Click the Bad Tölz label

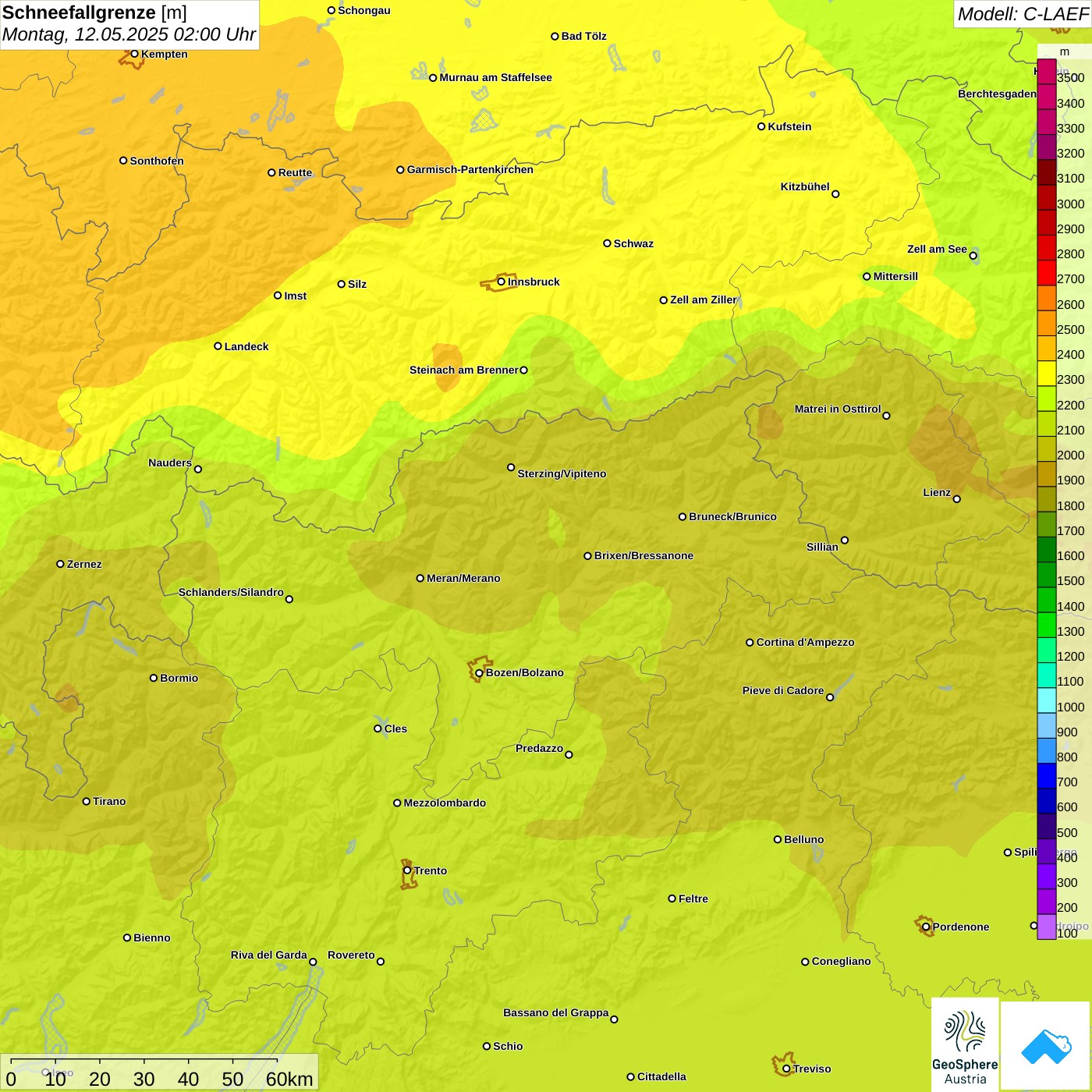tap(583, 36)
